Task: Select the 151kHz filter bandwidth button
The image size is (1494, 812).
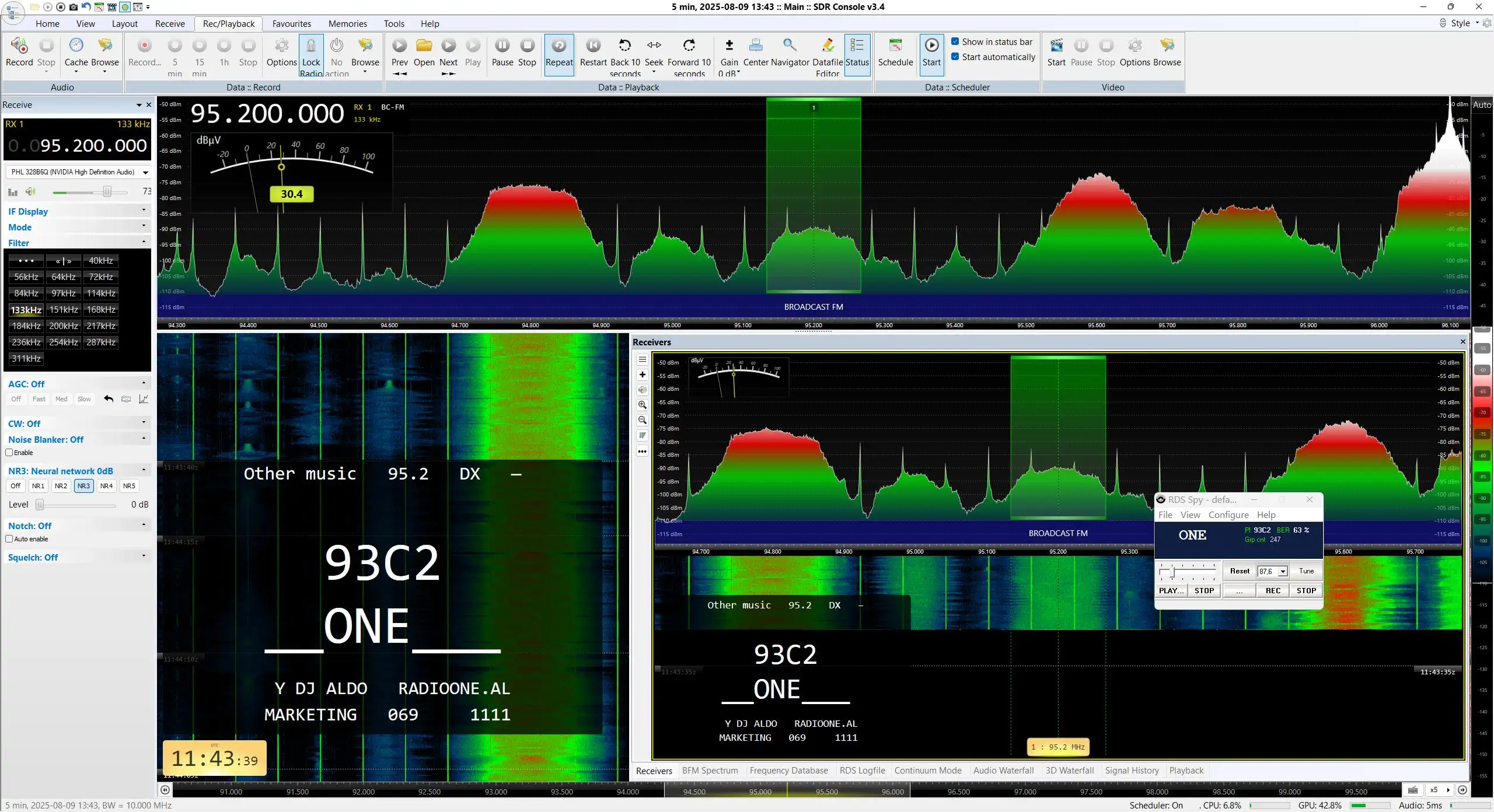Action: [63, 310]
